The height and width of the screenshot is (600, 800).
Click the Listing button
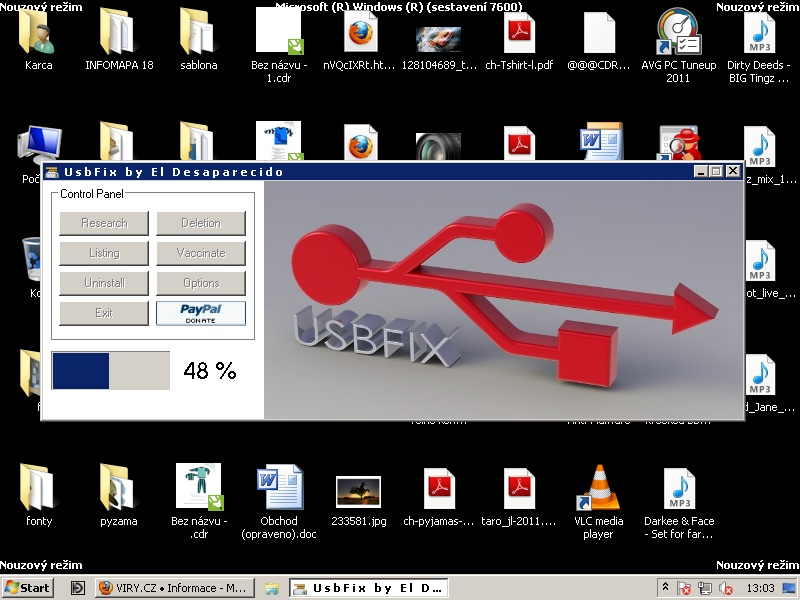(x=104, y=253)
